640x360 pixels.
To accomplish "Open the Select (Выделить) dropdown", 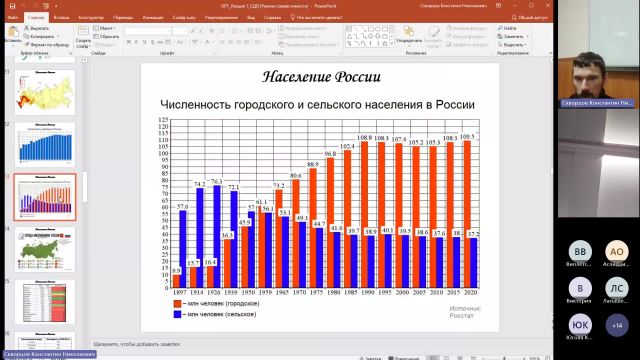I will (x=512, y=44).
